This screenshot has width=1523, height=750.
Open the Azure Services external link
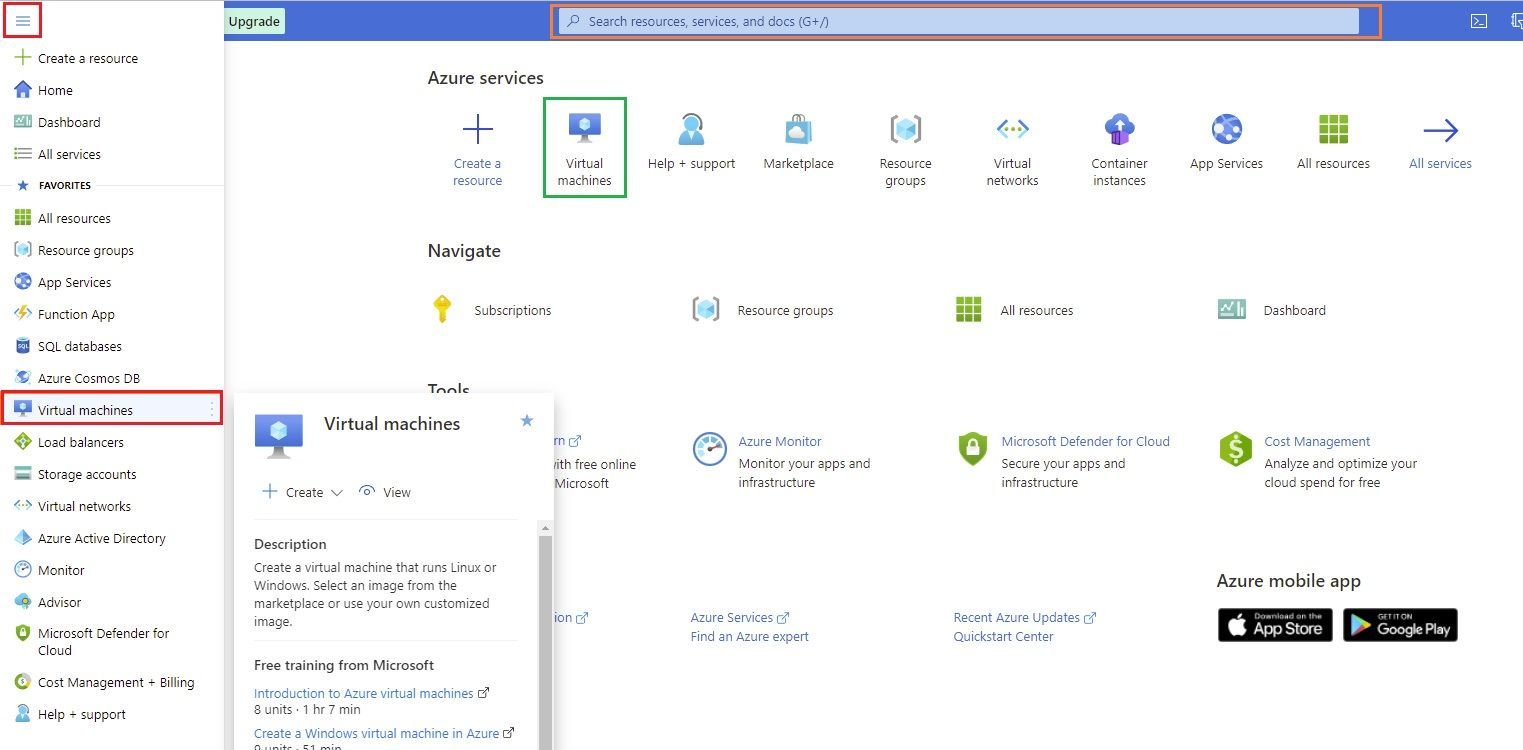coord(740,618)
